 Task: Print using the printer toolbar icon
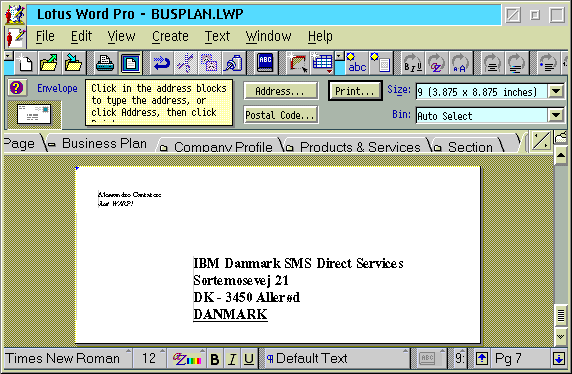[105, 63]
